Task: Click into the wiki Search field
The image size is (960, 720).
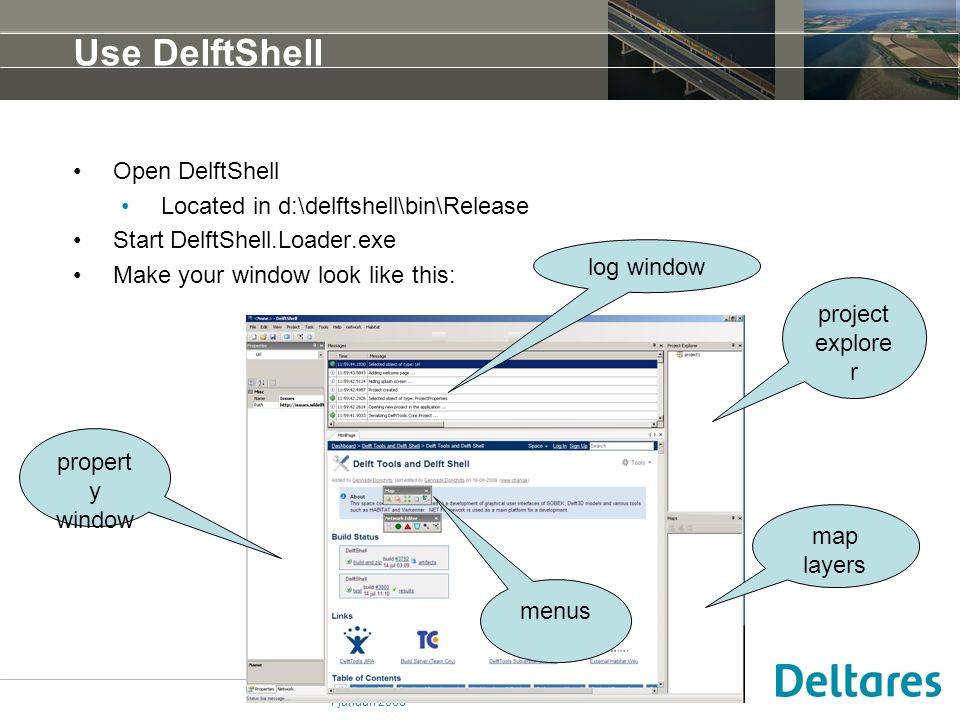Action: [621, 446]
